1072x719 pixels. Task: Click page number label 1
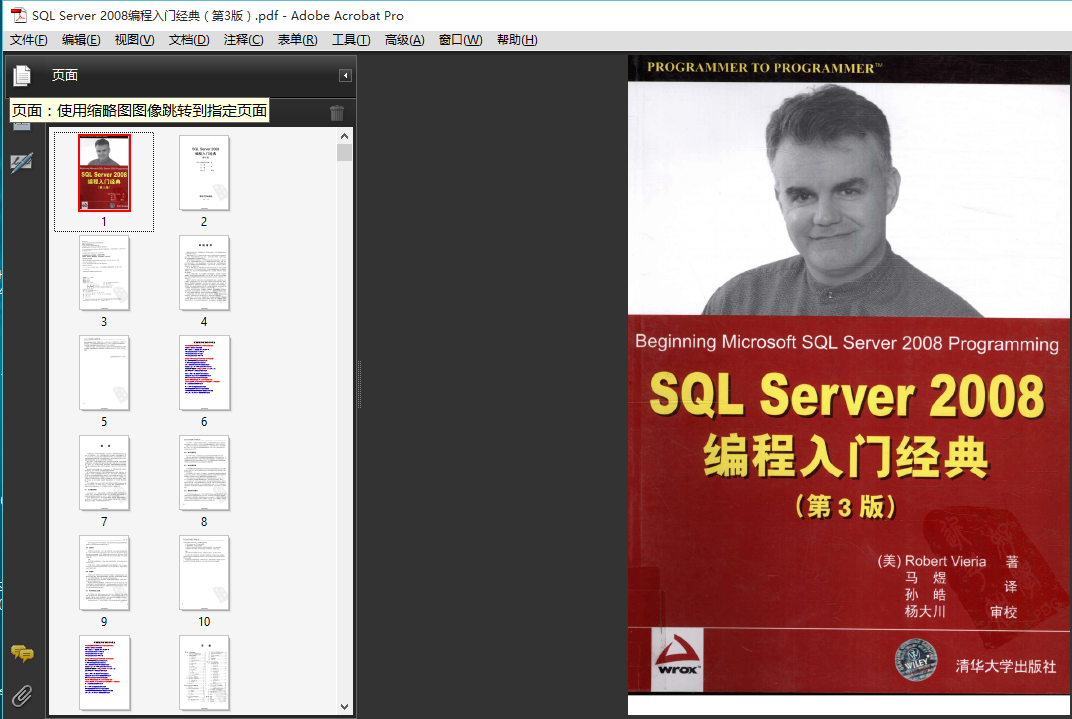click(x=104, y=221)
